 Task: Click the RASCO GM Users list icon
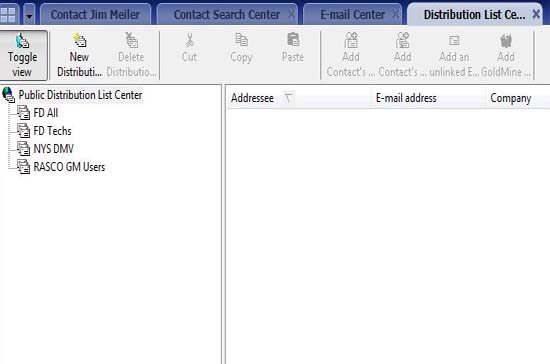[24, 167]
